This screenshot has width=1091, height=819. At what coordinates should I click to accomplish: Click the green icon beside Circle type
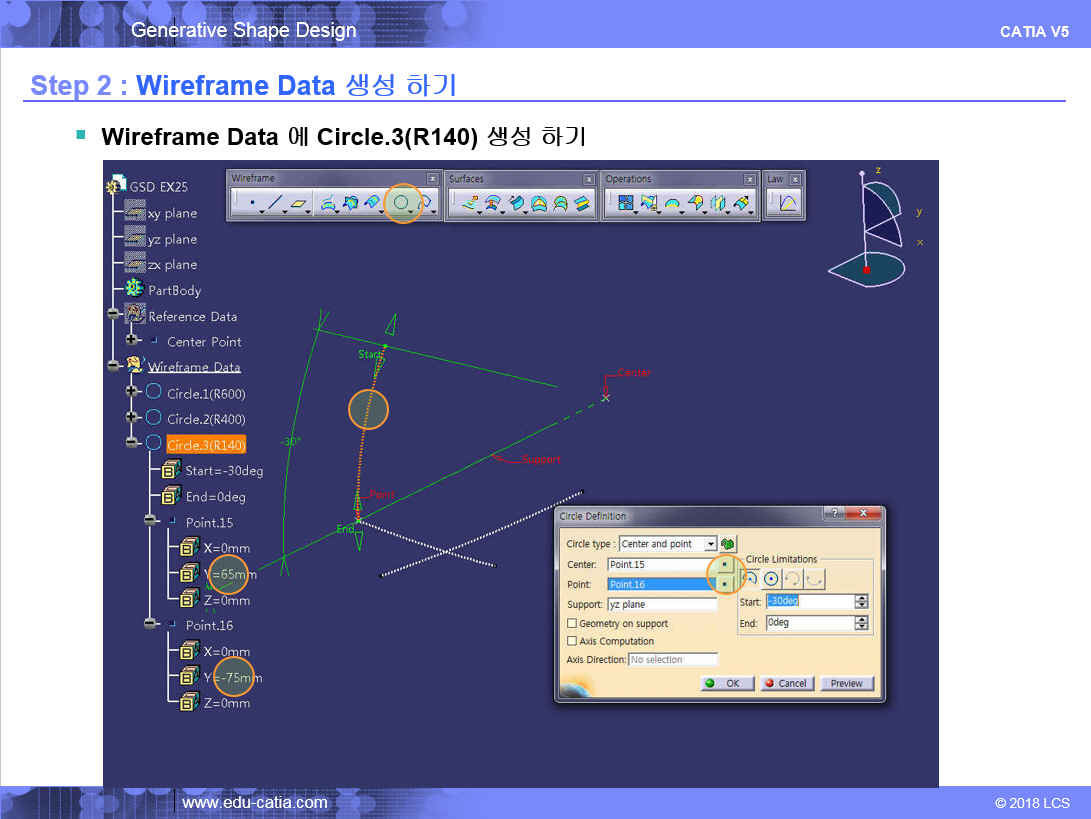click(728, 544)
